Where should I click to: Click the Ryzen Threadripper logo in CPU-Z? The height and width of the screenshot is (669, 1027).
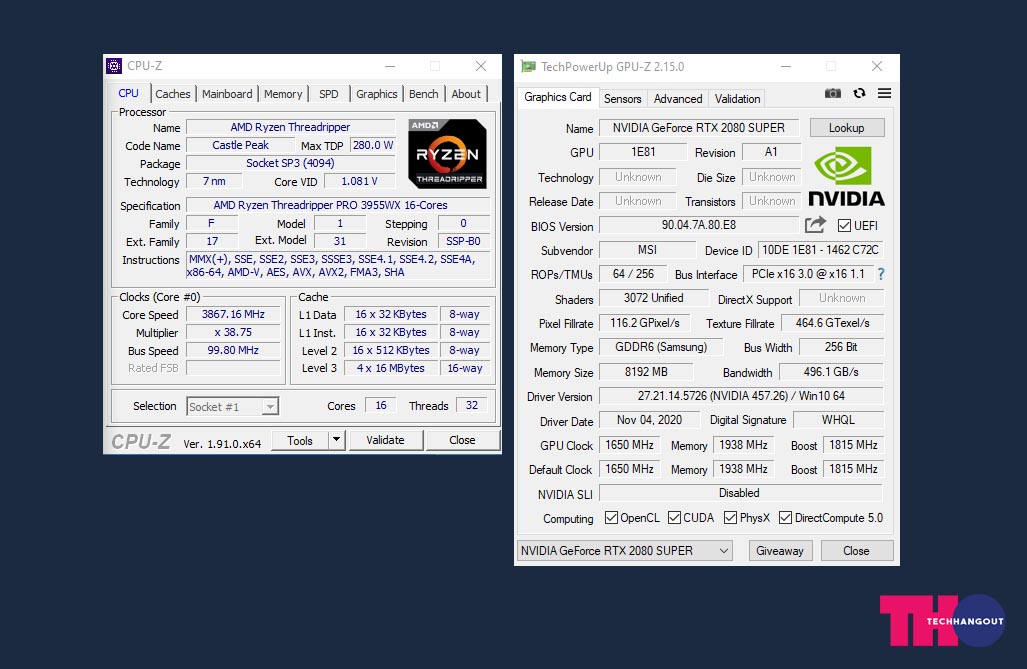pyautogui.click(x=447, y=154)
